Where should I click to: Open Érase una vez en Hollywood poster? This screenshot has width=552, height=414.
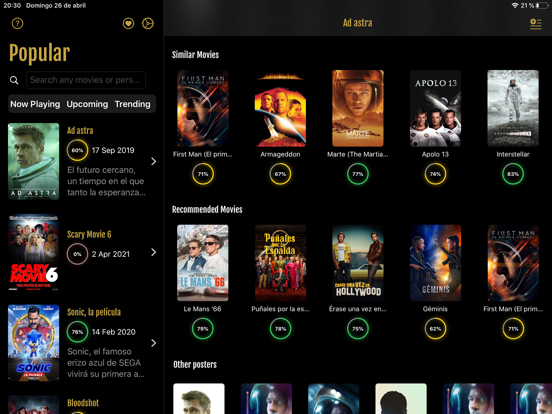[358, 263]
